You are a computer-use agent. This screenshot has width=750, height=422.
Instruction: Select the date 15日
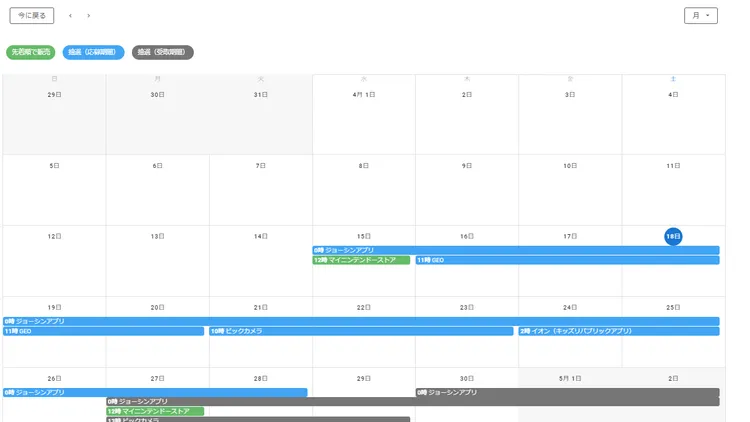coord(364,236)
